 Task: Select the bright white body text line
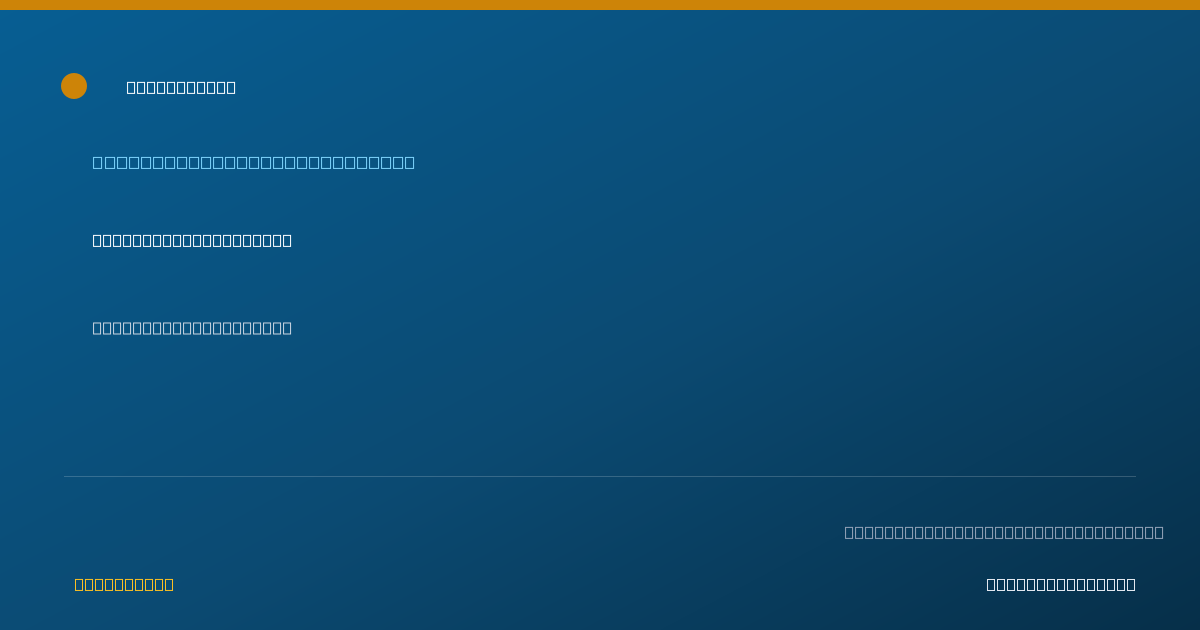tap(192, 240)
